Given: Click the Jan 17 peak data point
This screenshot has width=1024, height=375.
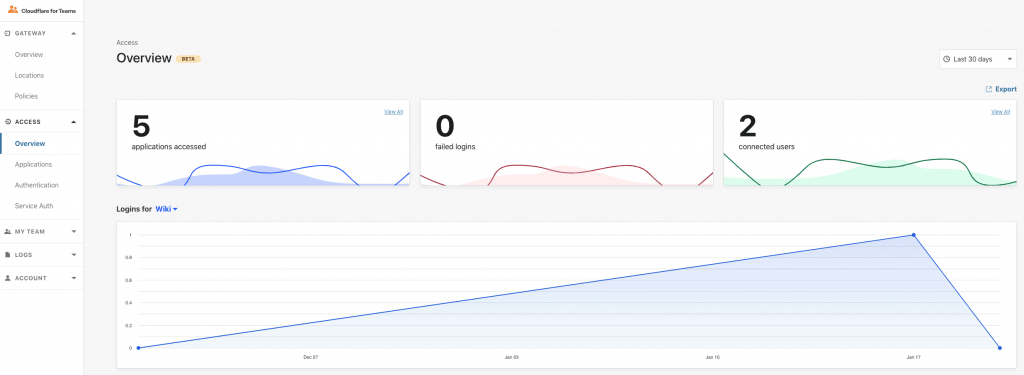Looking at the screenshot, I should [x=913, y=235].
